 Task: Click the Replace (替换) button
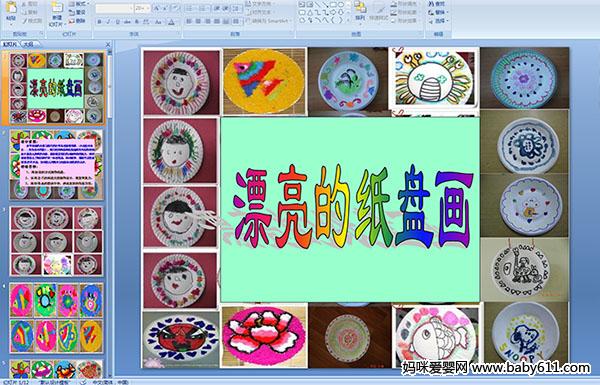(x=437, y=12)
